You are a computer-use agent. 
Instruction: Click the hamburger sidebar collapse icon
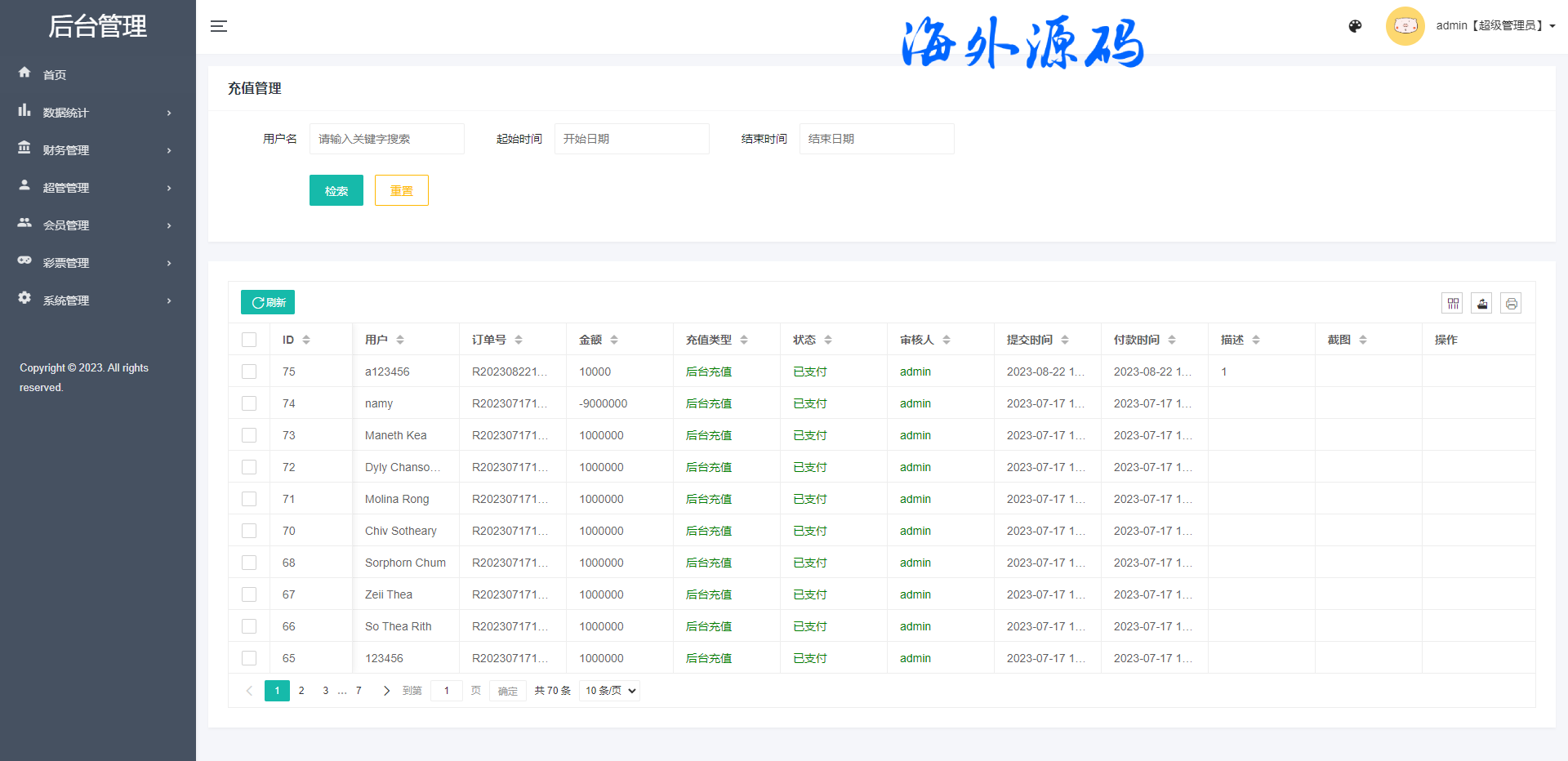[218, 26]
